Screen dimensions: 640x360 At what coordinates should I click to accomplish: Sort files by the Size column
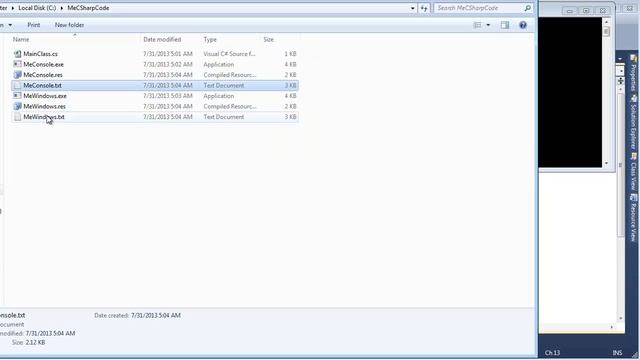(268, 40)
